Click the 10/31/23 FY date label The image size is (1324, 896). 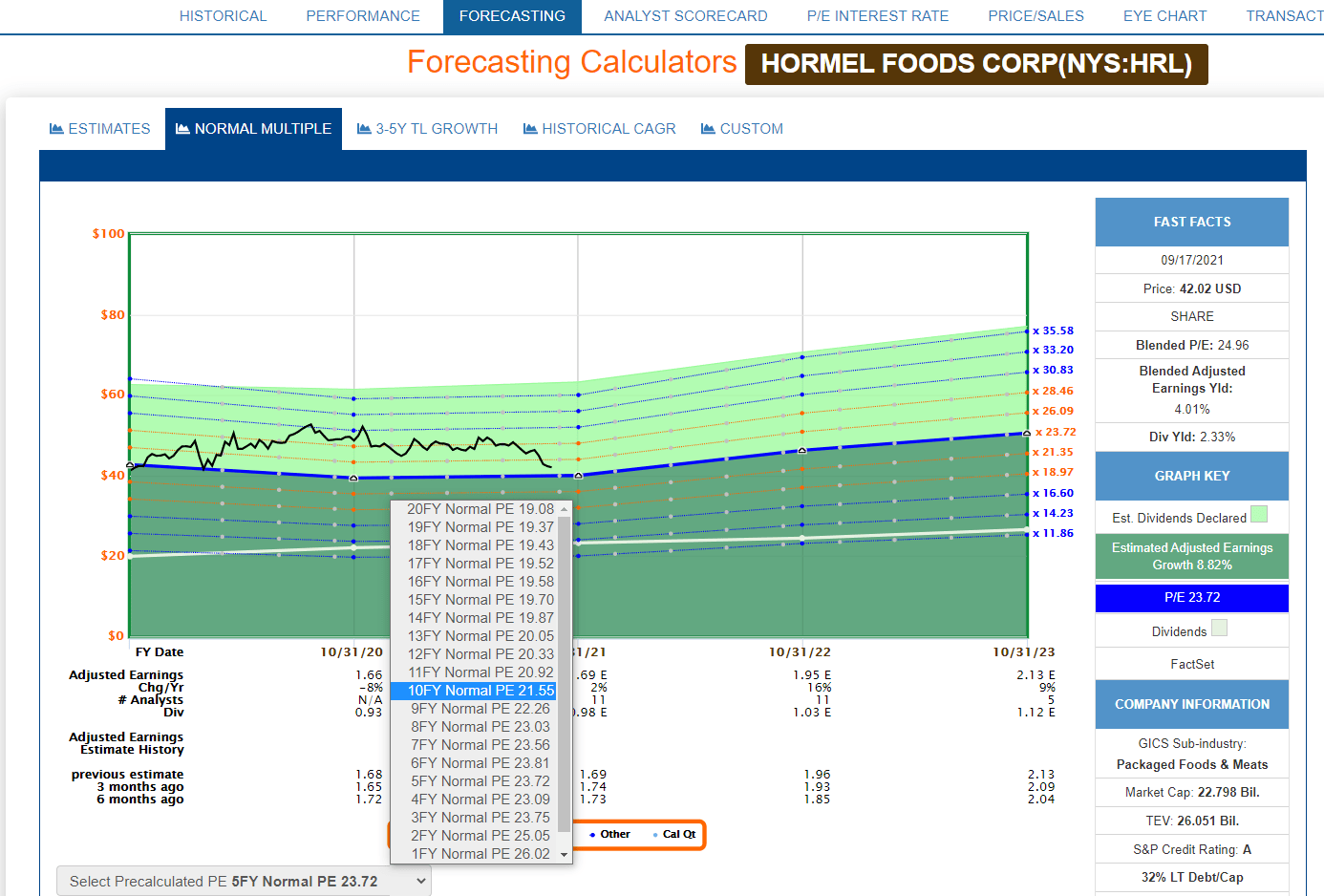pyautogui.click(x=1023, y=652)
